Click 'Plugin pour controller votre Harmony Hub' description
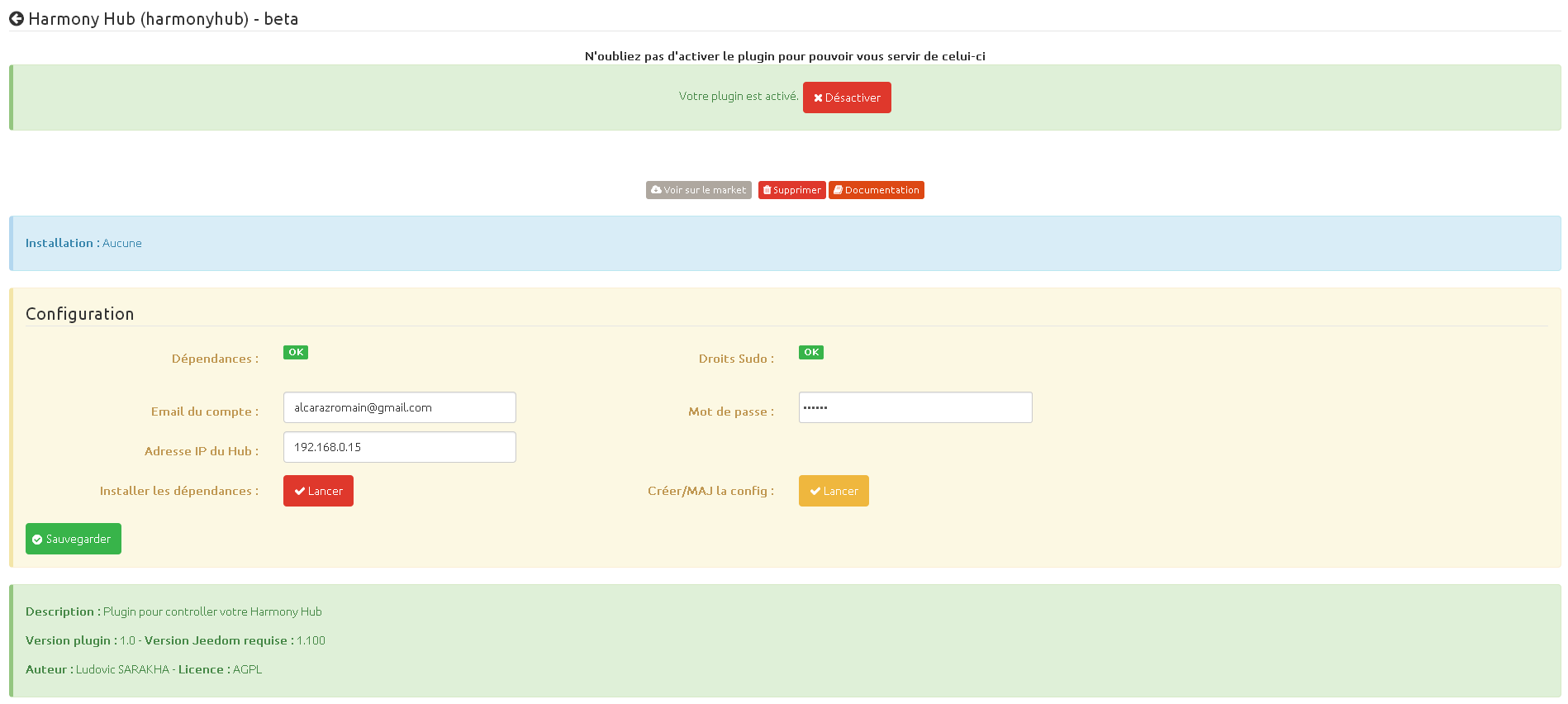The height and width of the screenshot is (704, 1568). [x=212, y=611]
